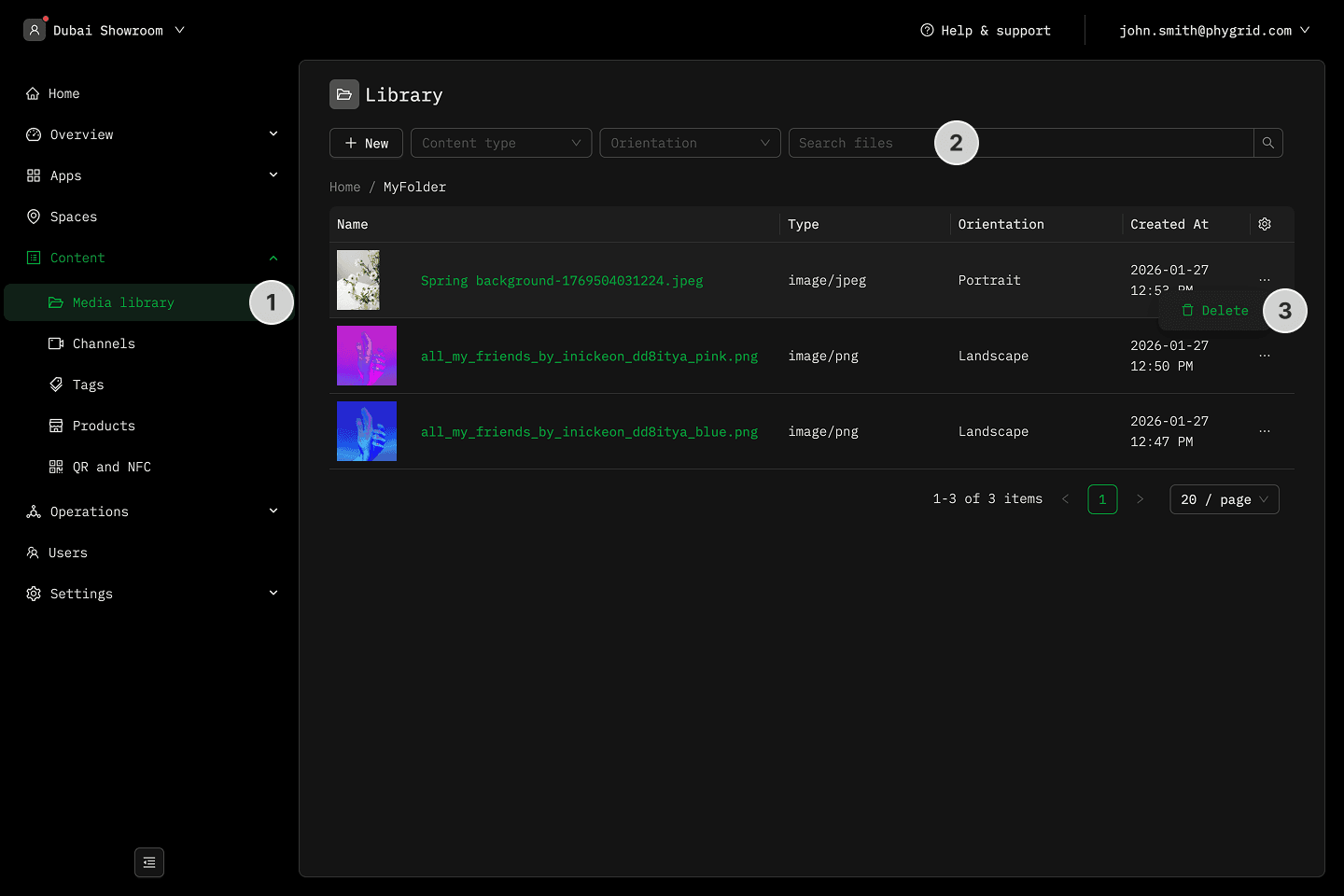1344x896 pixels.
Task: Click the Dubai Showroom profile avatar icon
Action: click(35, 30)
